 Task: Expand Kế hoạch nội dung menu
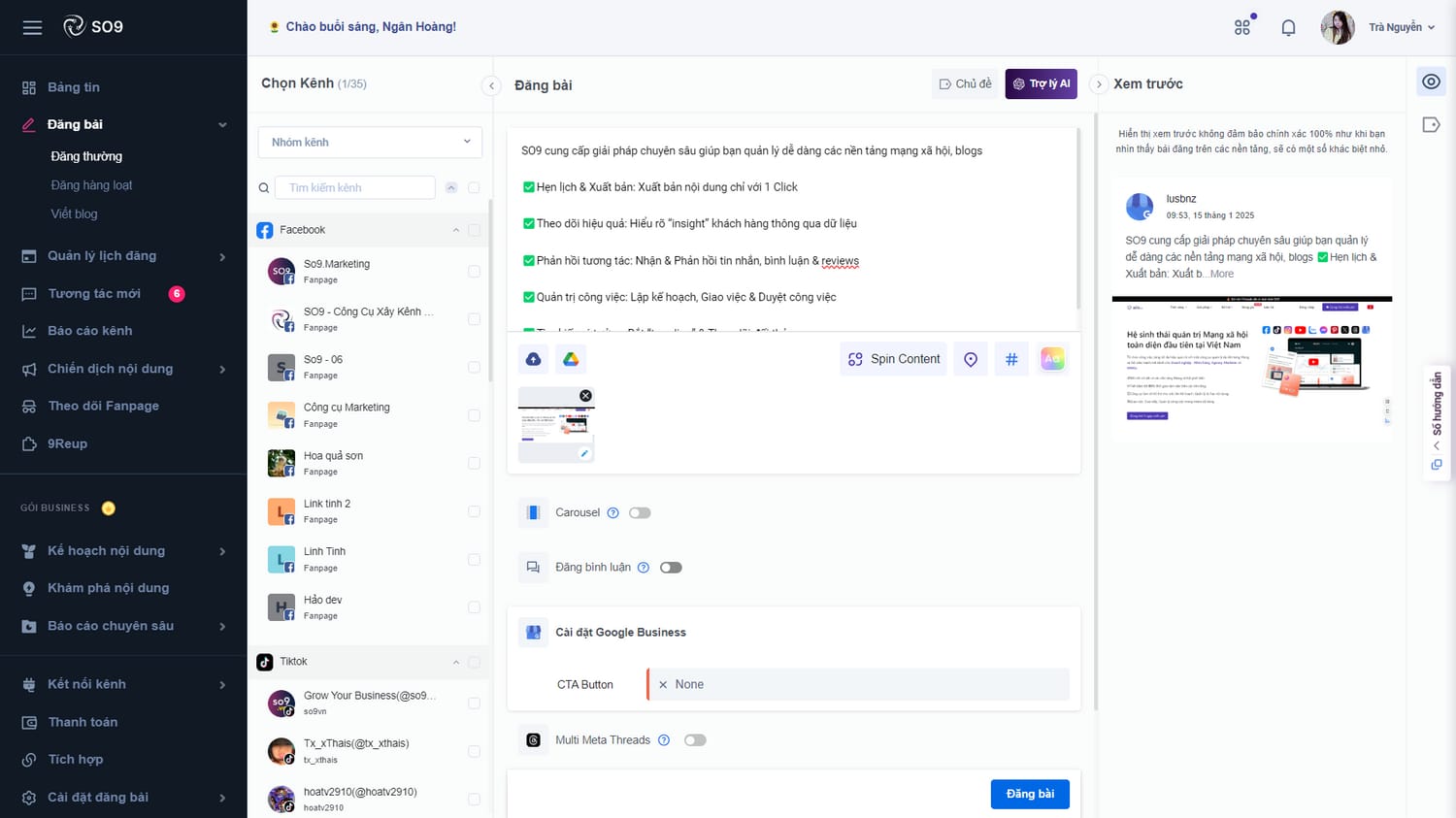point(222,552)
